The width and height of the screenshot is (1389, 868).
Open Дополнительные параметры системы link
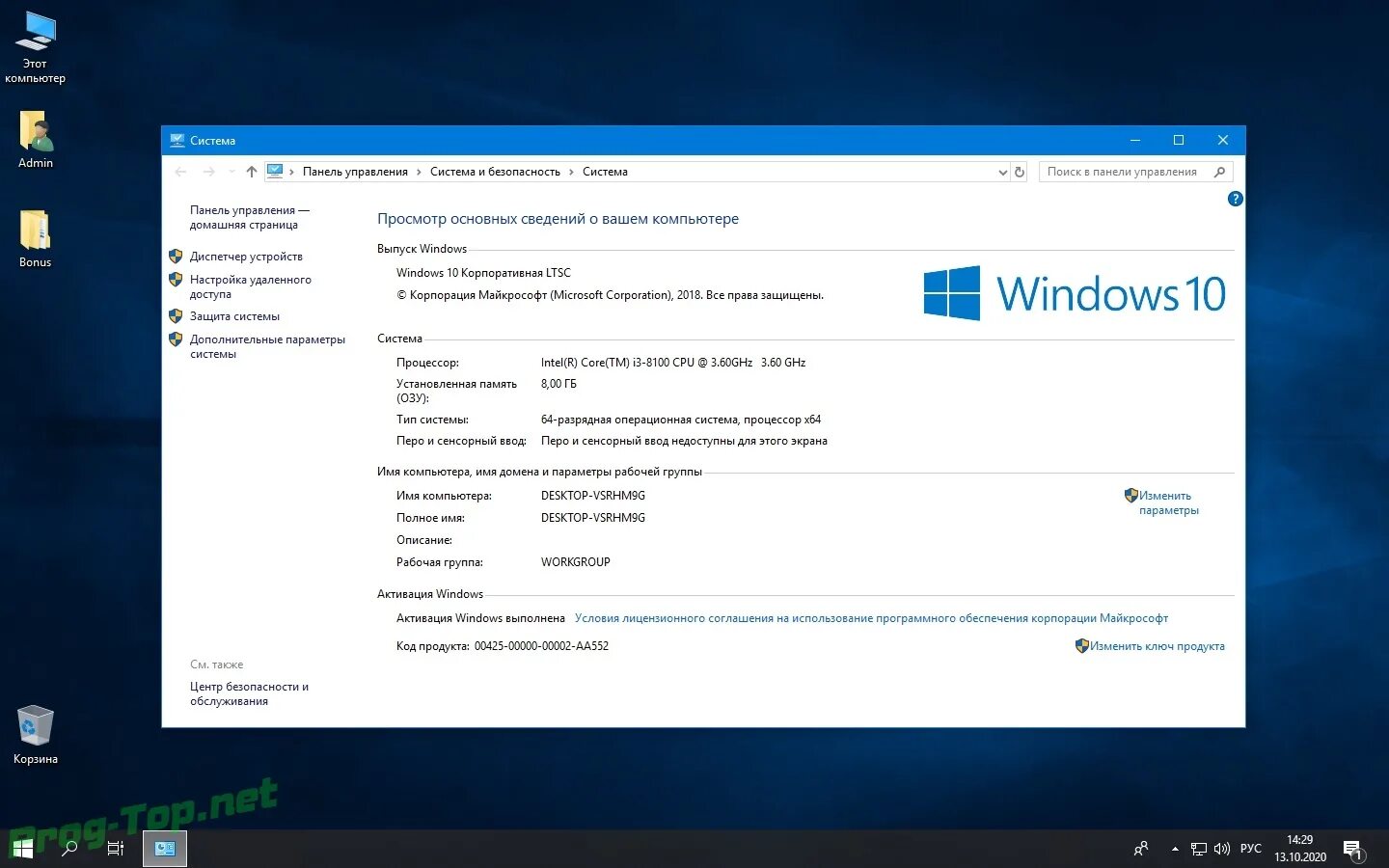tap(267, 346)
